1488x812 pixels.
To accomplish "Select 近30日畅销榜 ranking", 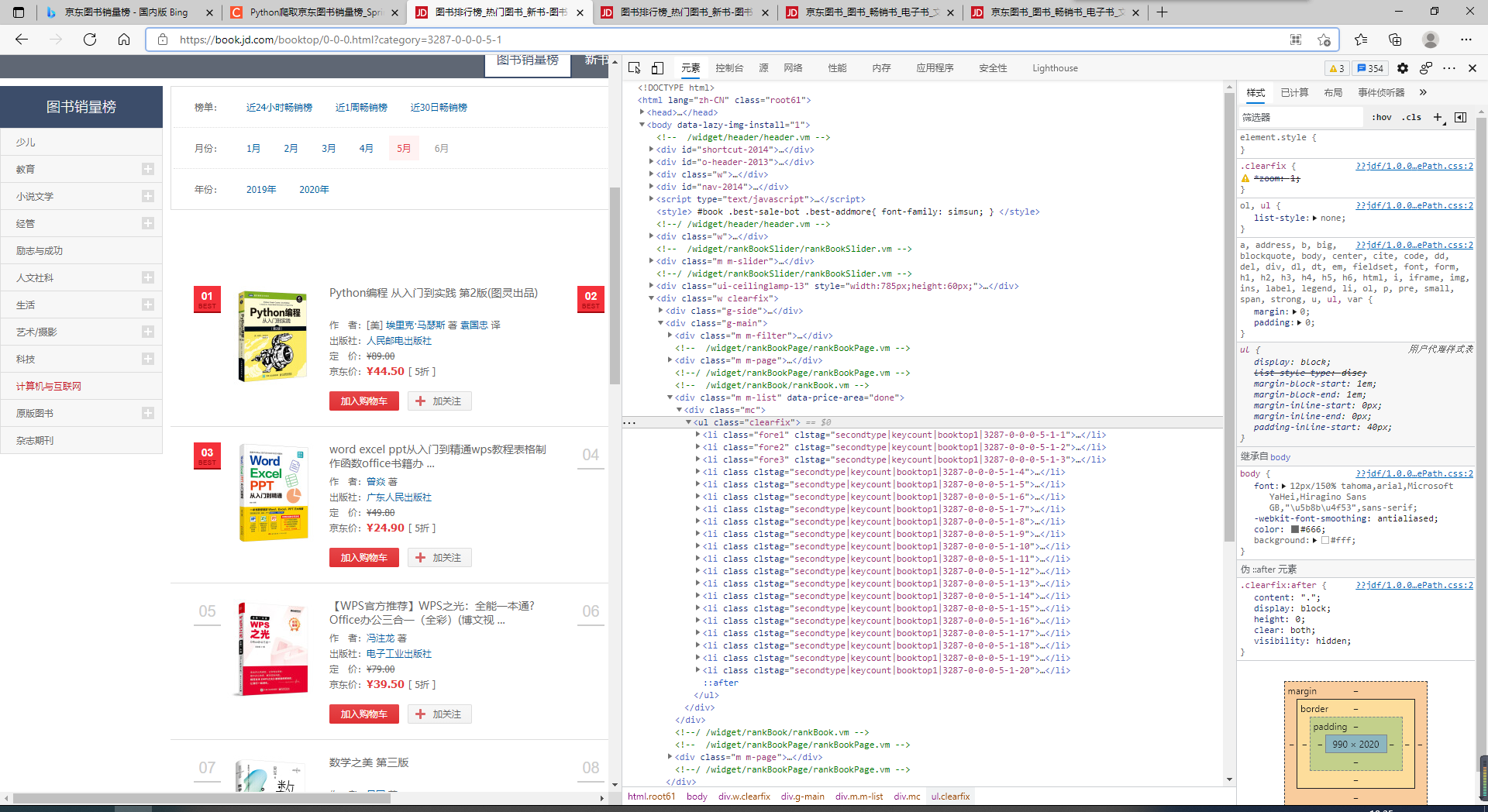I will click(439, 108).
